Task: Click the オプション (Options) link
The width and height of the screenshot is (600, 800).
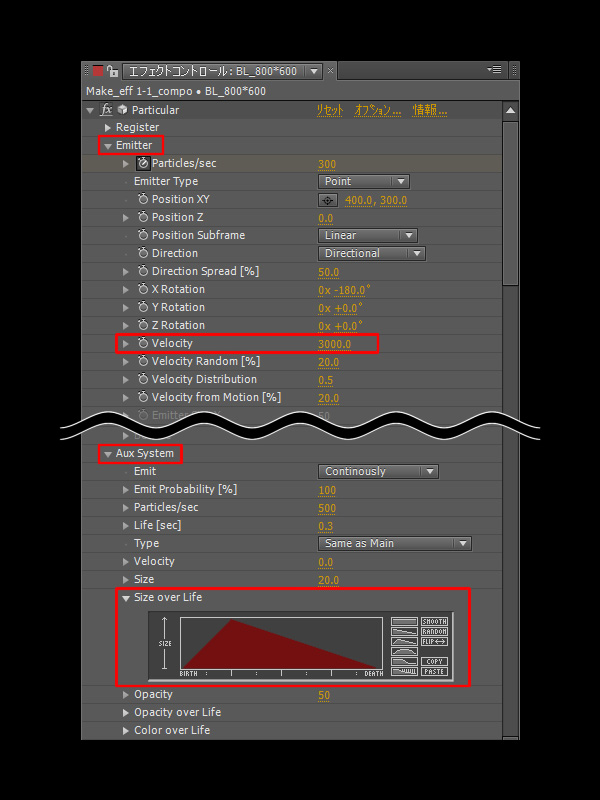Action: click(x=378, y=110)
